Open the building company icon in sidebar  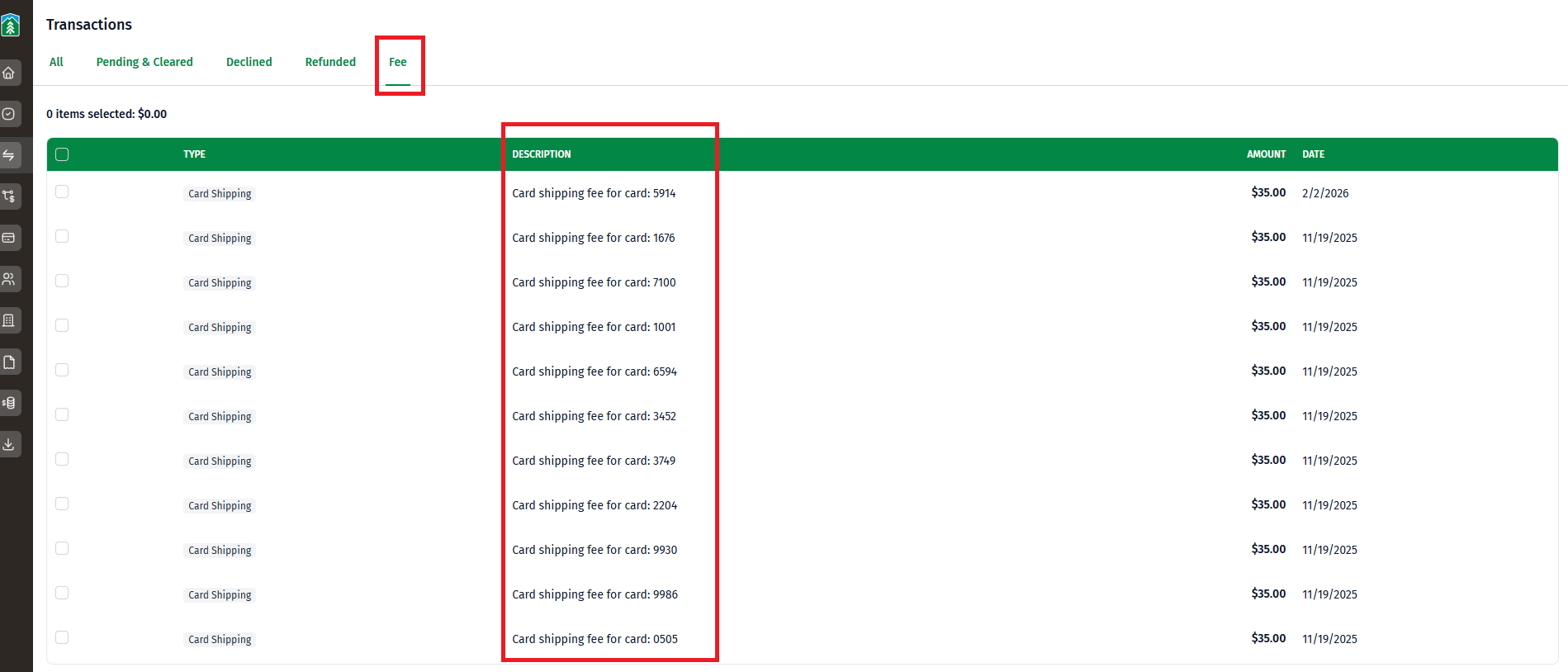click(9, 320)
